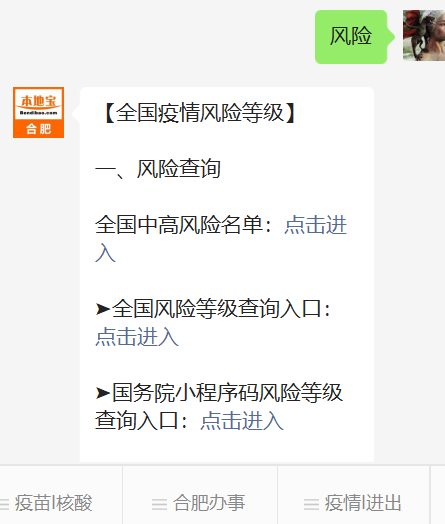Click the menu lines icon beside 合肥办事
The width and height of the screenshot is (445, 524).
[159, 504]
